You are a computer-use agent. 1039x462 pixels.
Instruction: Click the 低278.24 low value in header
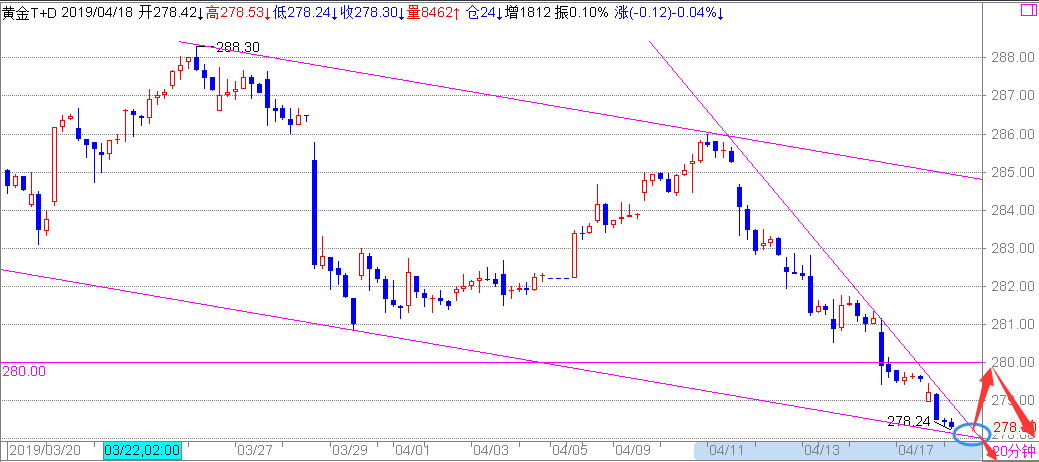(x=302, y=13)
